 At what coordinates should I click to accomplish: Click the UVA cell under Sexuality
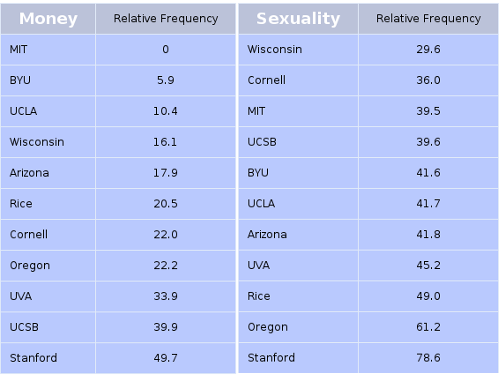298,265
